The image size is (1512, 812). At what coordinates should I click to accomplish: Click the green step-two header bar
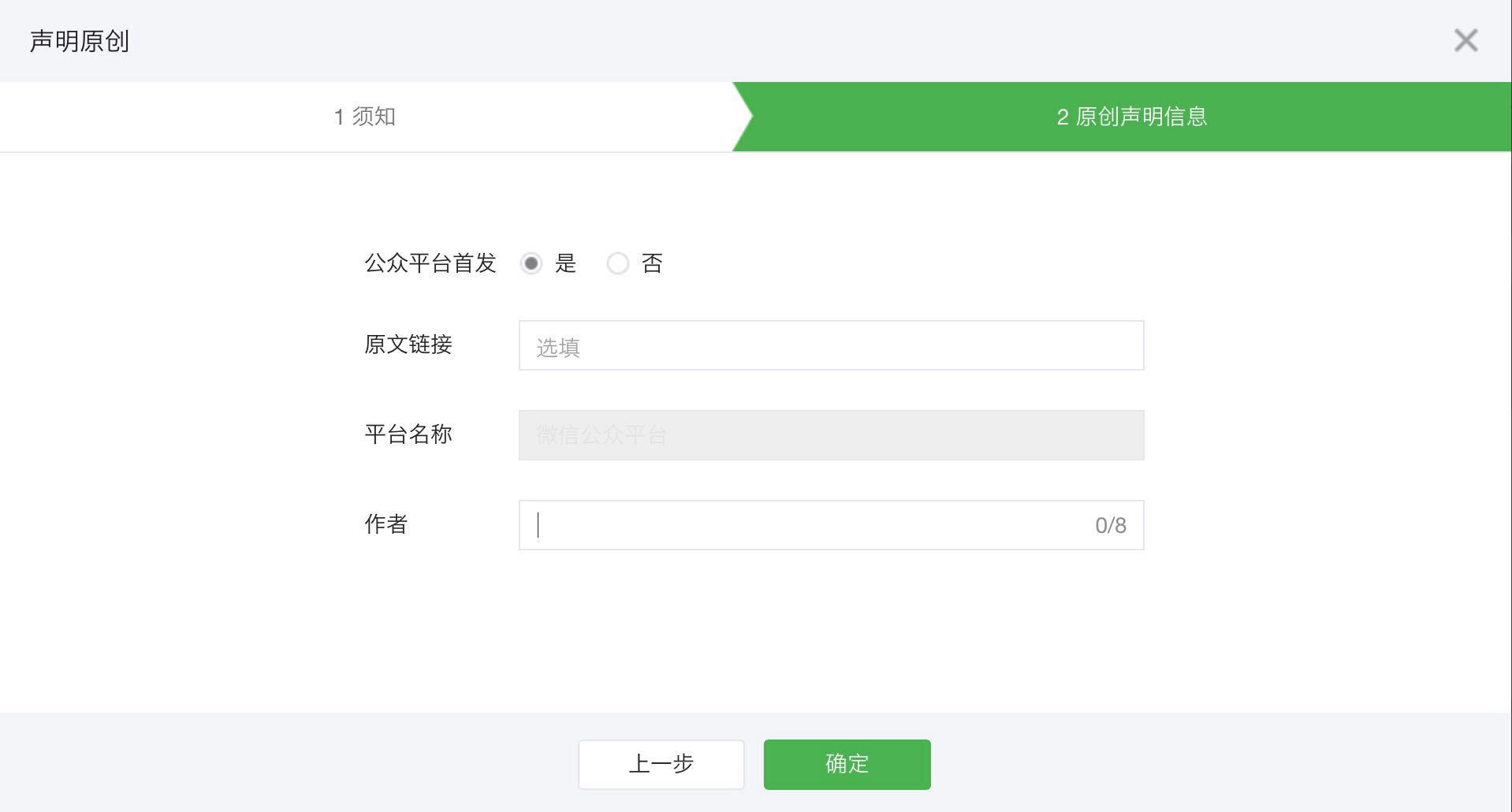tap(1130, 117)
